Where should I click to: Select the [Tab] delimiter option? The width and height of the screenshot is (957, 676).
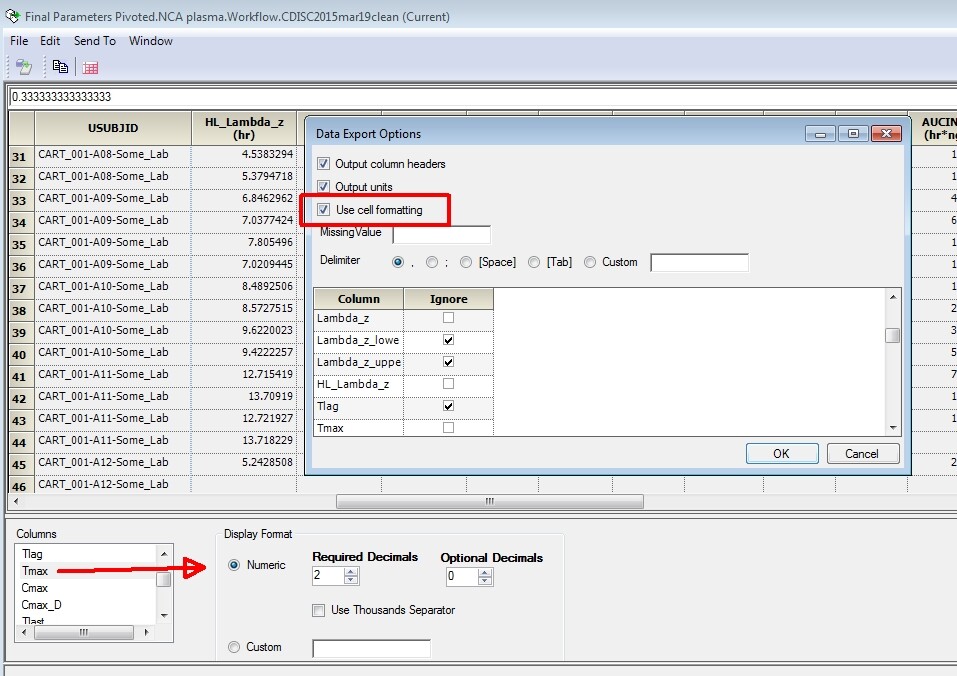click(x=534, y=262)
